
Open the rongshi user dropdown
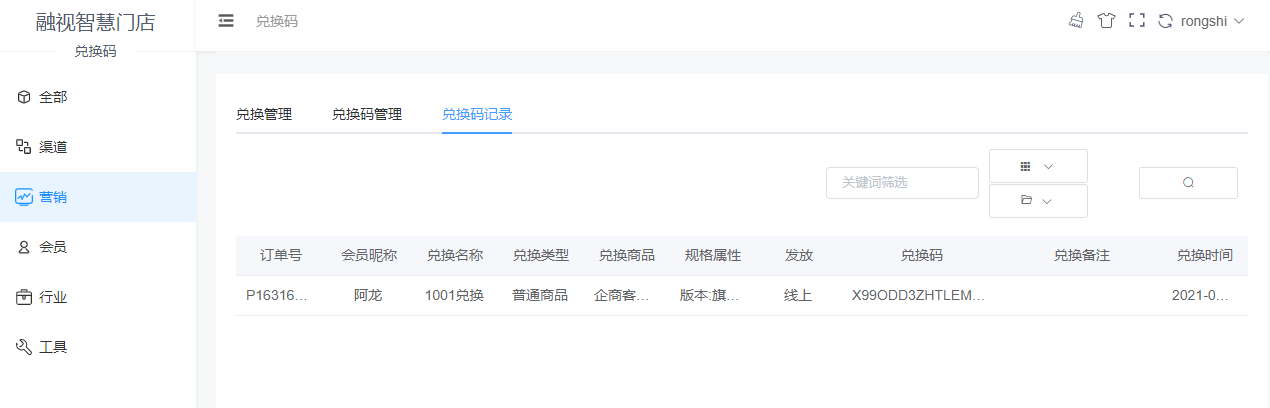[1213, 20]
